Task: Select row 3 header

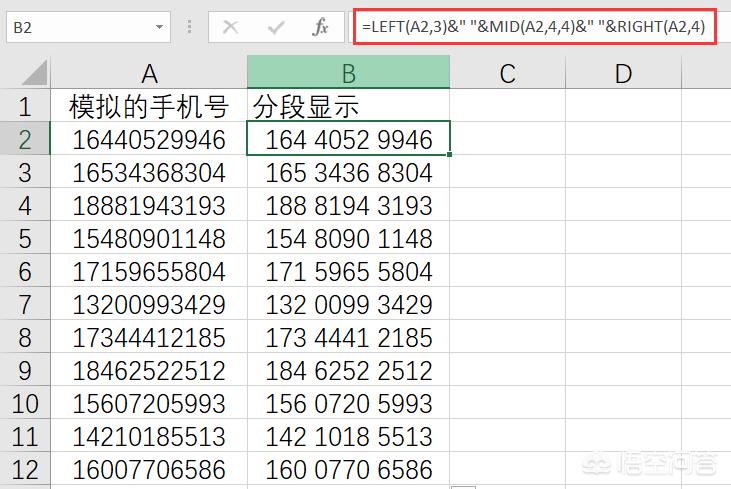Action: (x=25, y=172)
